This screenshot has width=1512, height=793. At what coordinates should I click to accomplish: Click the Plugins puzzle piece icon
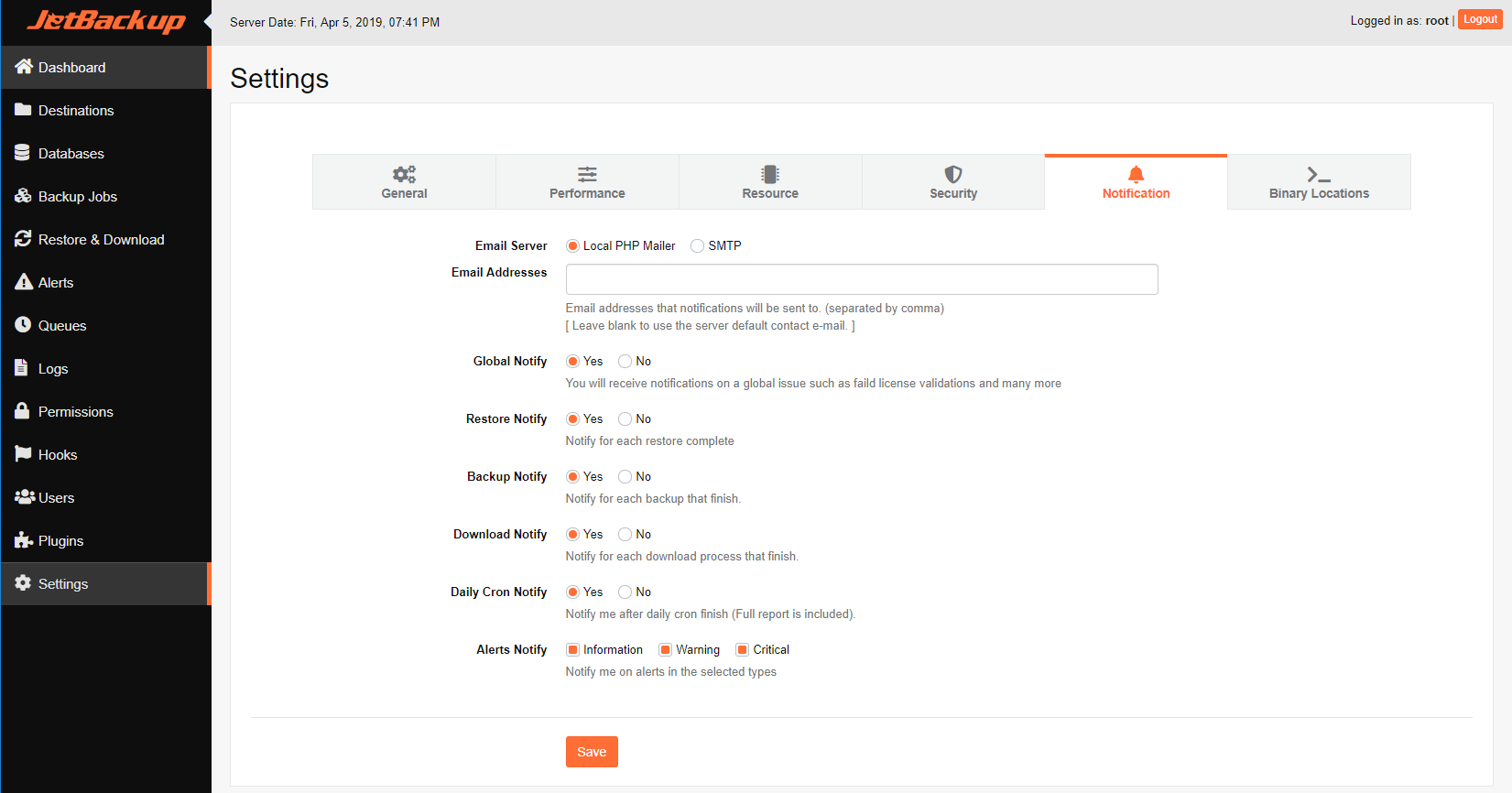(24, 540)
